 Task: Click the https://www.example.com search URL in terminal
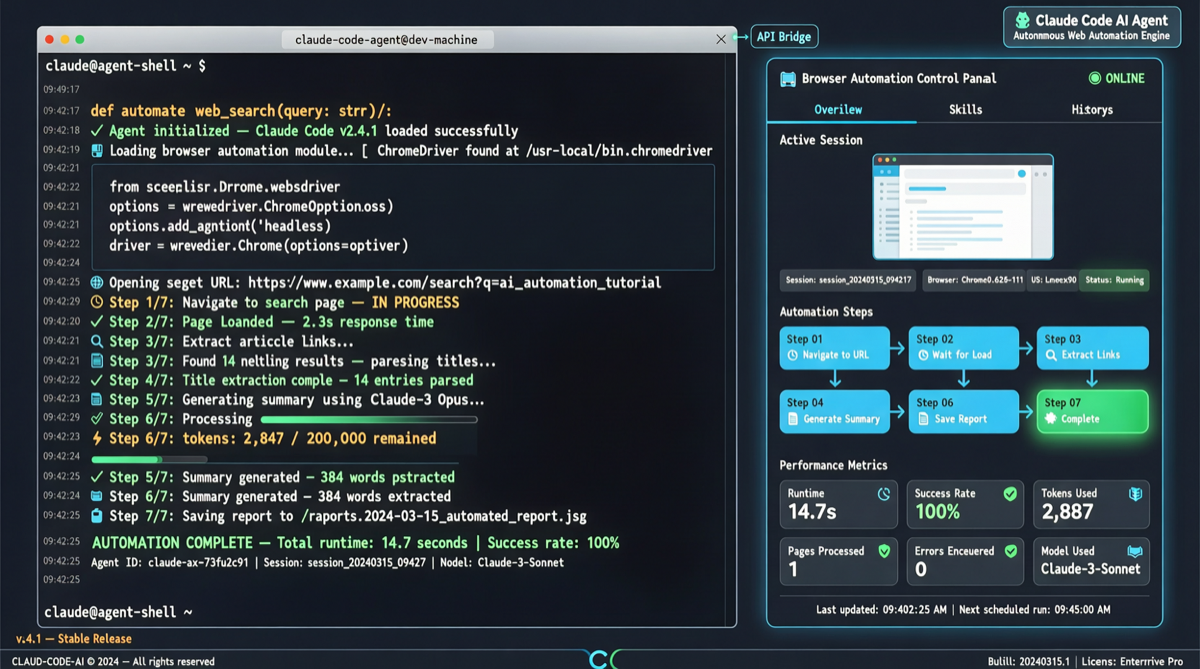pos(454,283)
